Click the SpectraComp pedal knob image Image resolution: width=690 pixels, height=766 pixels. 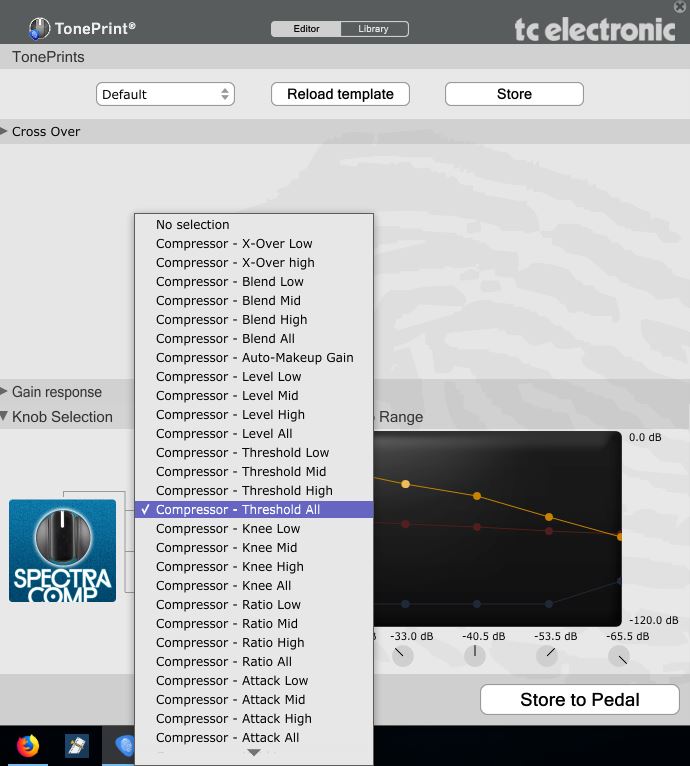point(63,551)
